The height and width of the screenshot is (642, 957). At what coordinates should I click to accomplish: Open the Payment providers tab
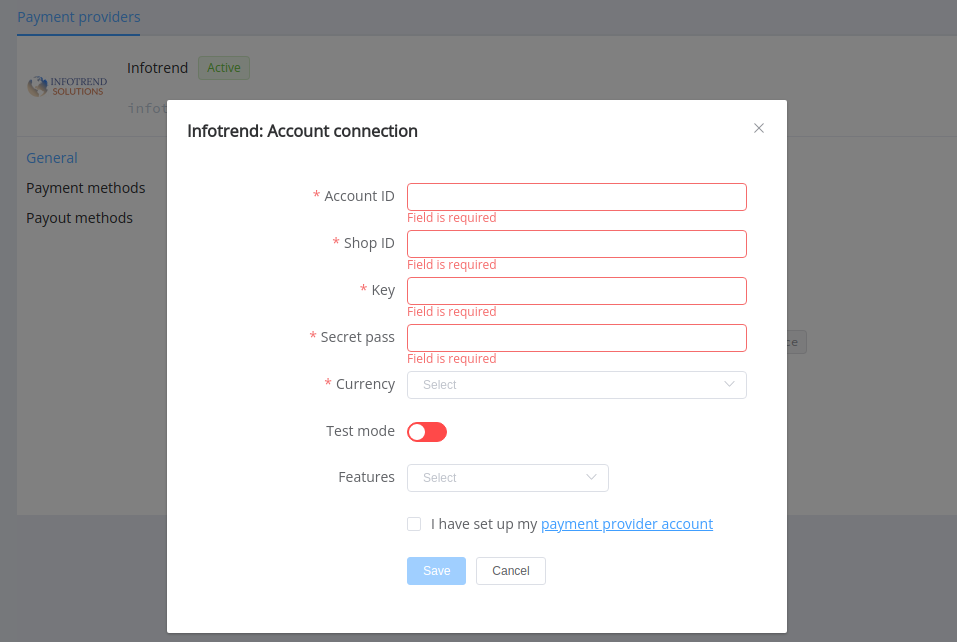tap(79, 17)
